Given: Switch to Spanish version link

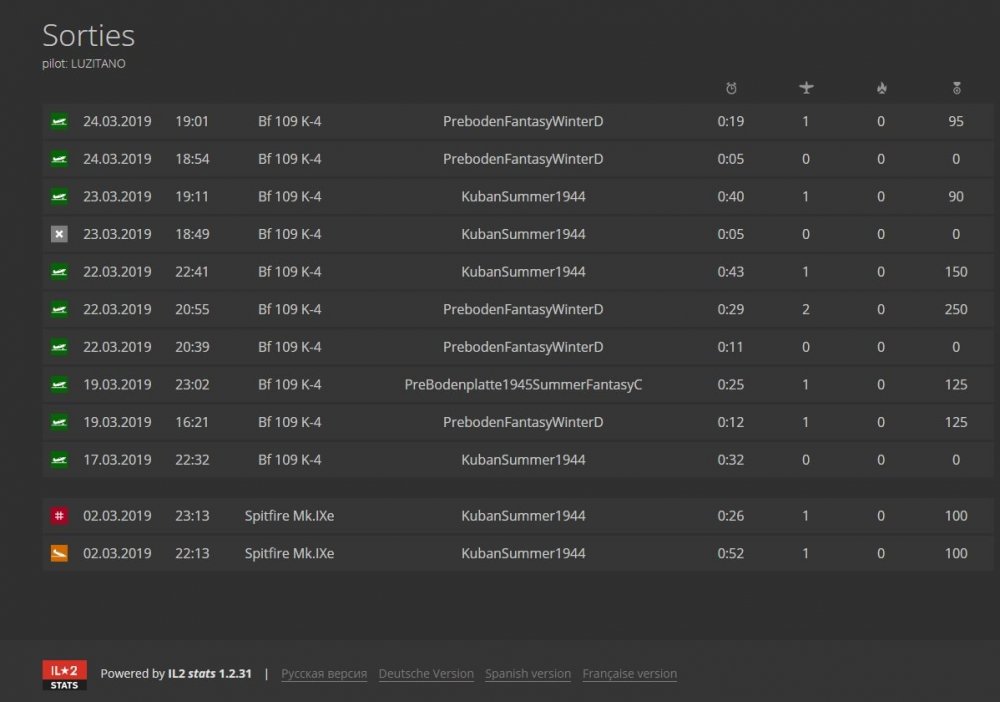Looking at the screenshot, I should click(527, 673).
